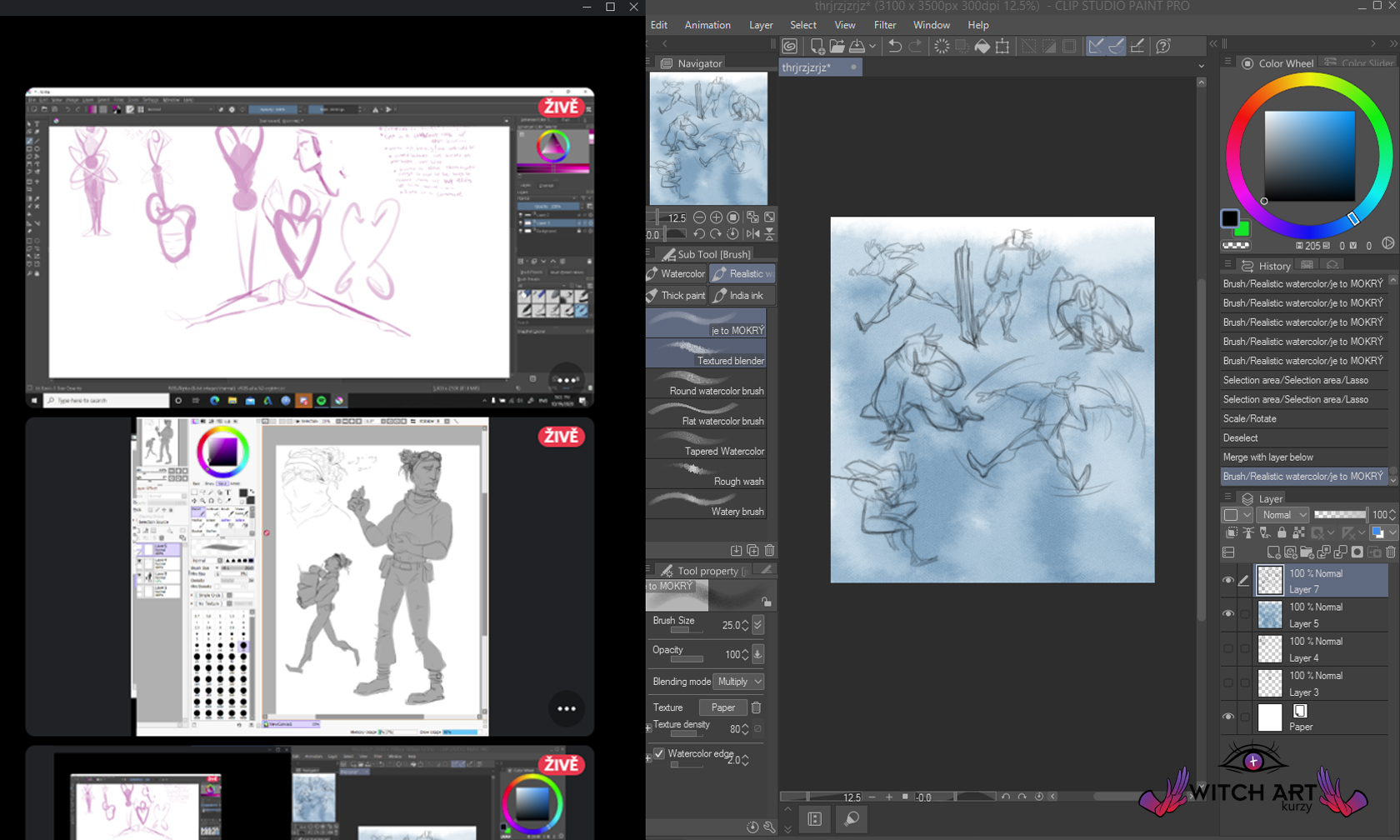
Task: Click the Fill paint bucket icon in command bar
Action: pos(982,46)
